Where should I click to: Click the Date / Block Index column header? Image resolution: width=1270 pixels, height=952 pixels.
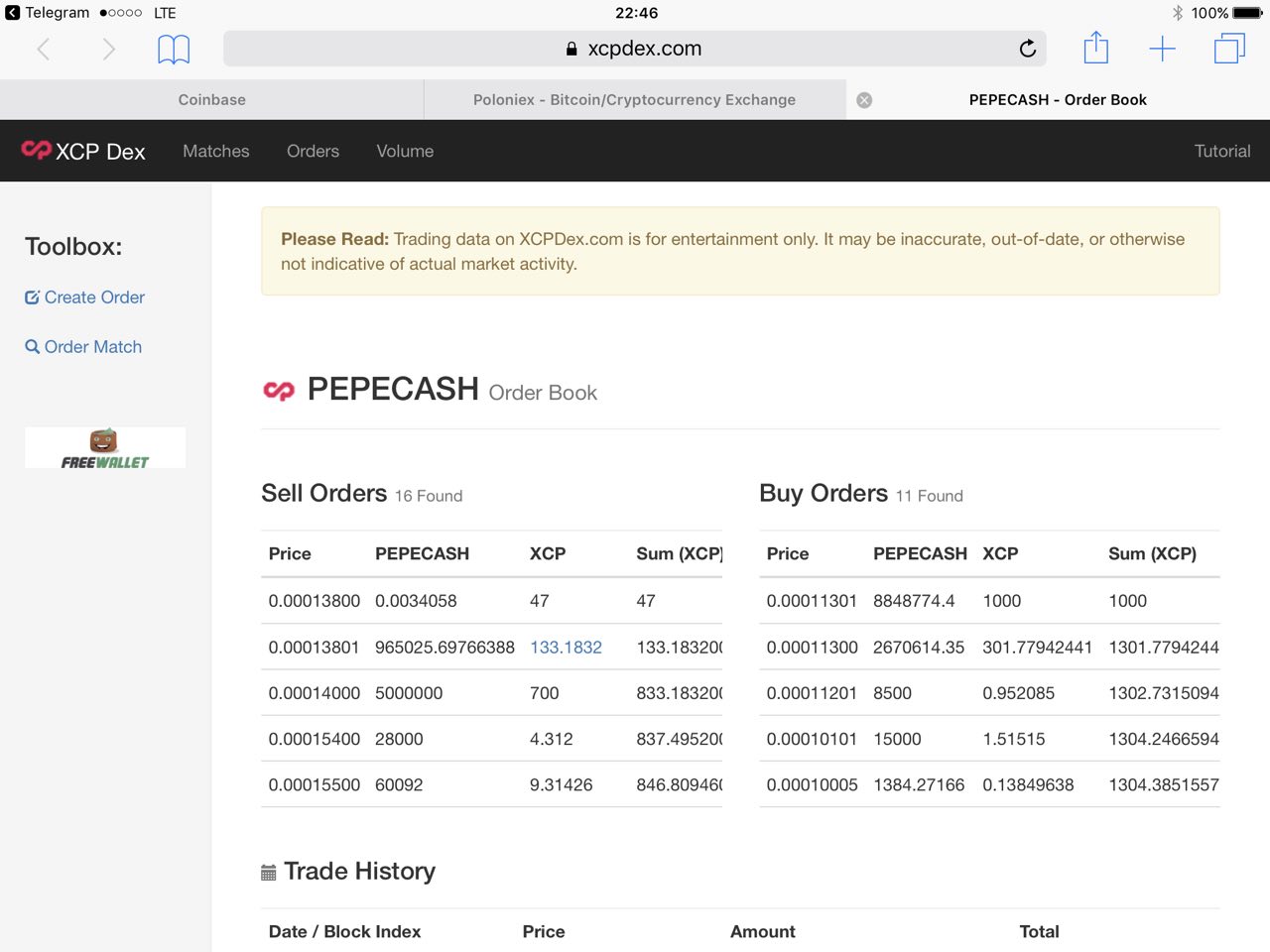click(x=344, y=931)
